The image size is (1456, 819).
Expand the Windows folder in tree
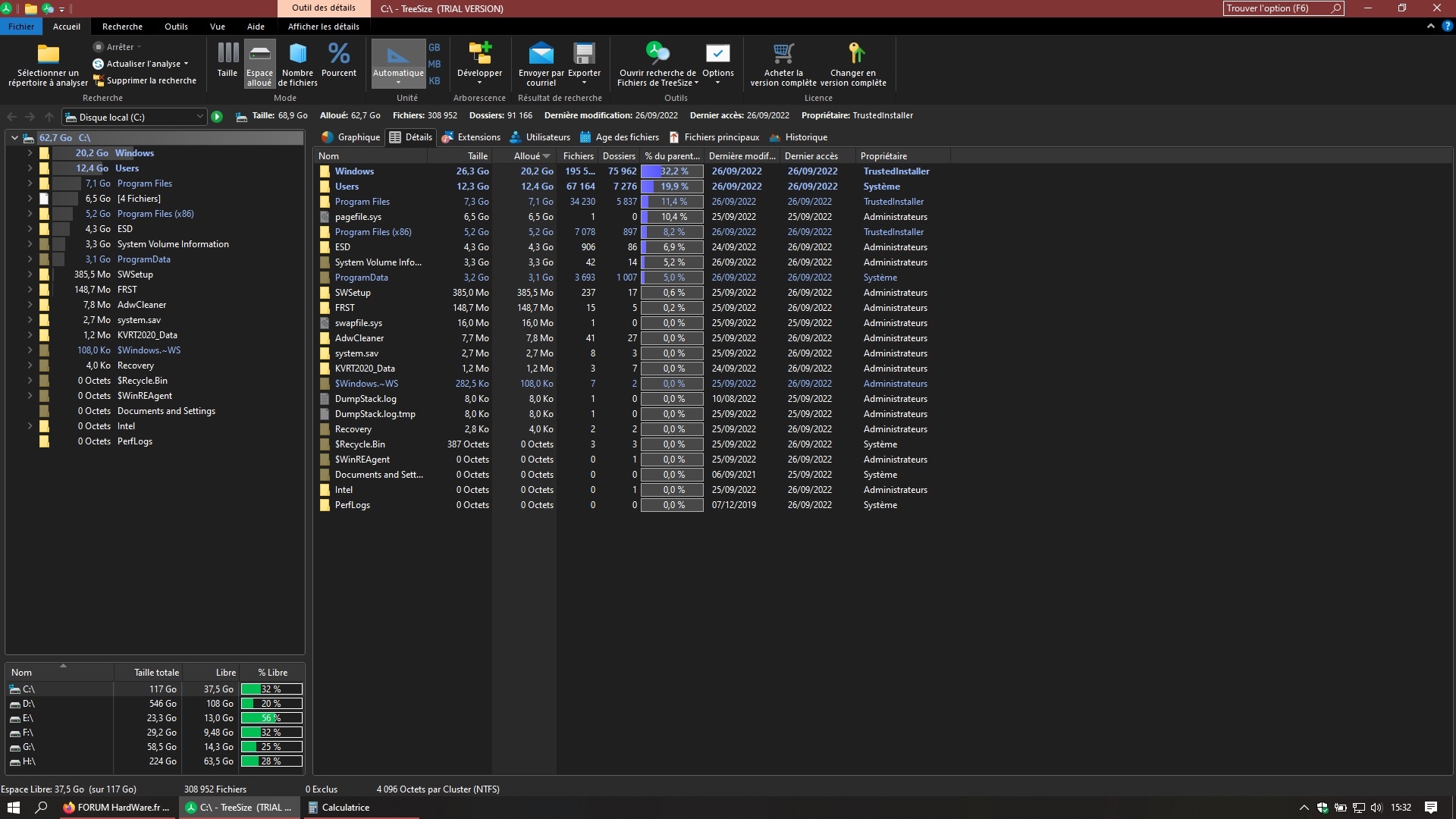tap(30, 153)
